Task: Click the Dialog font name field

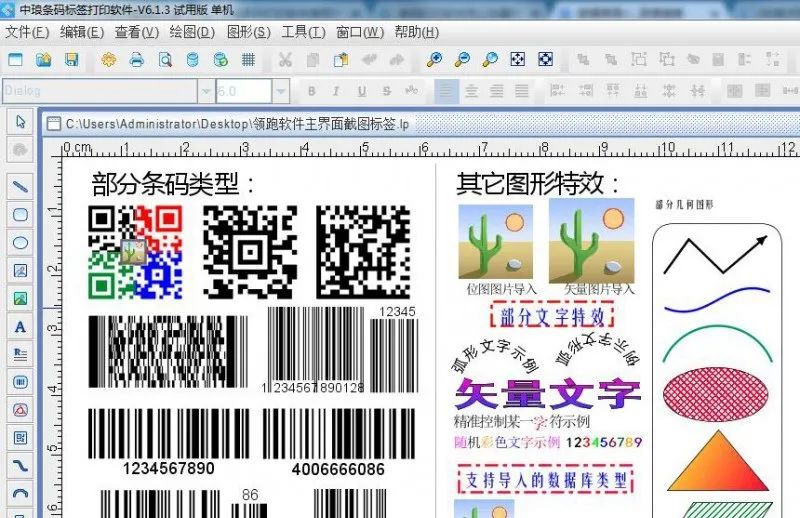Action: point(99,91)
